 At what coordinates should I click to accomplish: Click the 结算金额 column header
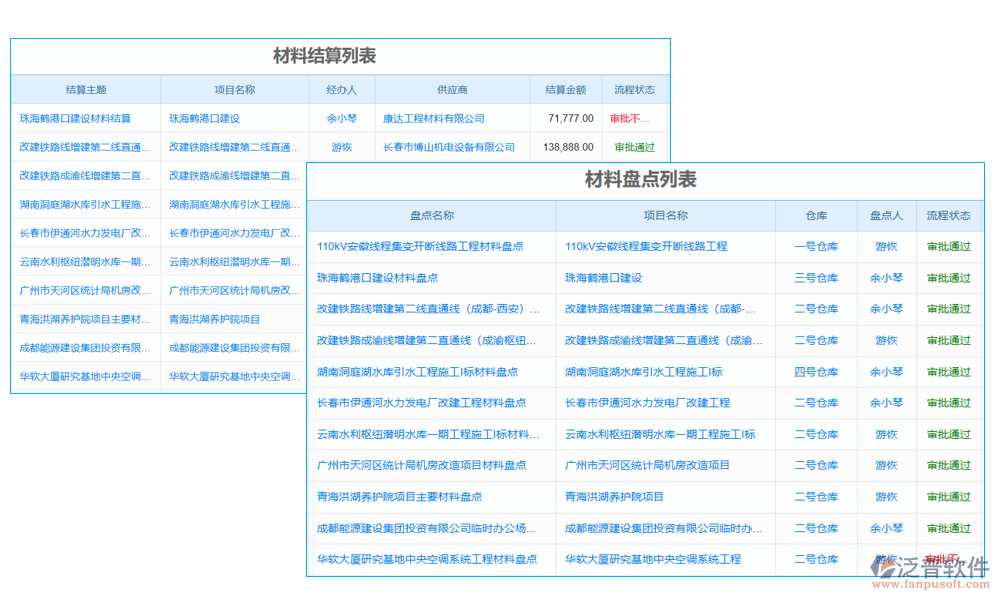click(566, 89)
